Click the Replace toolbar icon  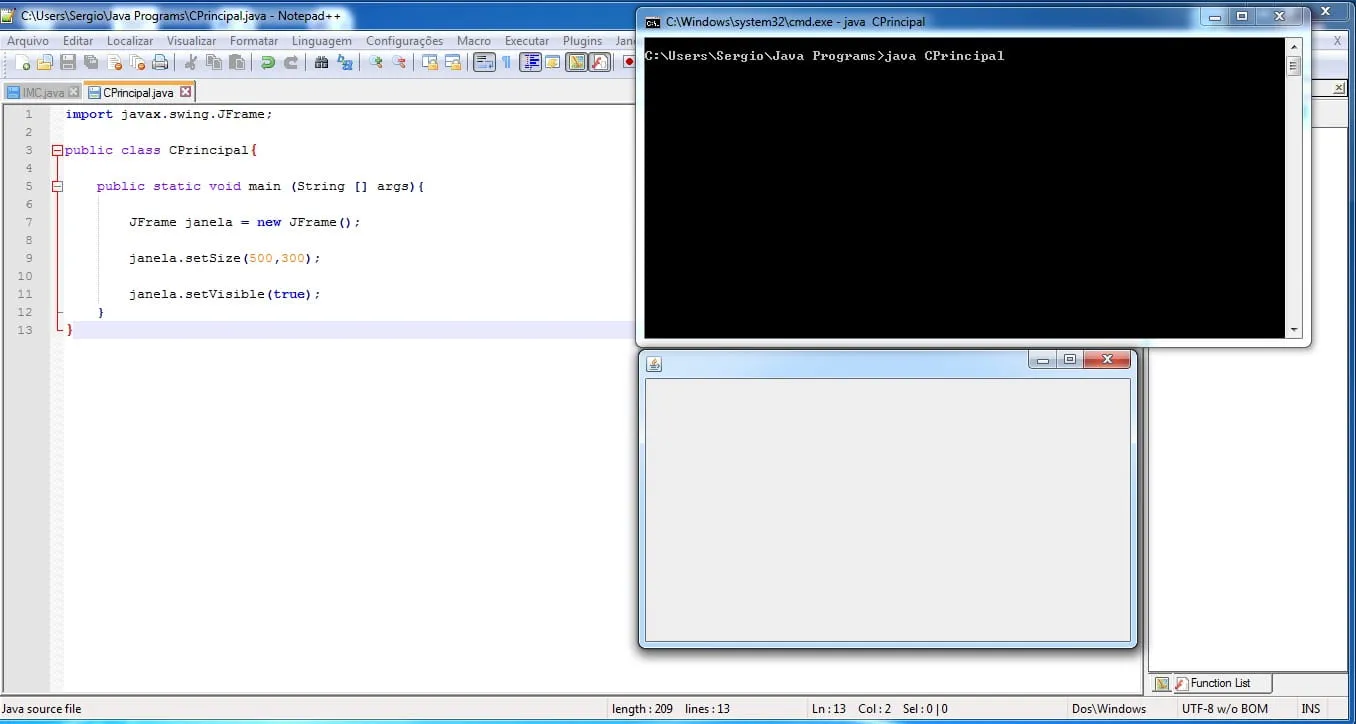(344, 62)
